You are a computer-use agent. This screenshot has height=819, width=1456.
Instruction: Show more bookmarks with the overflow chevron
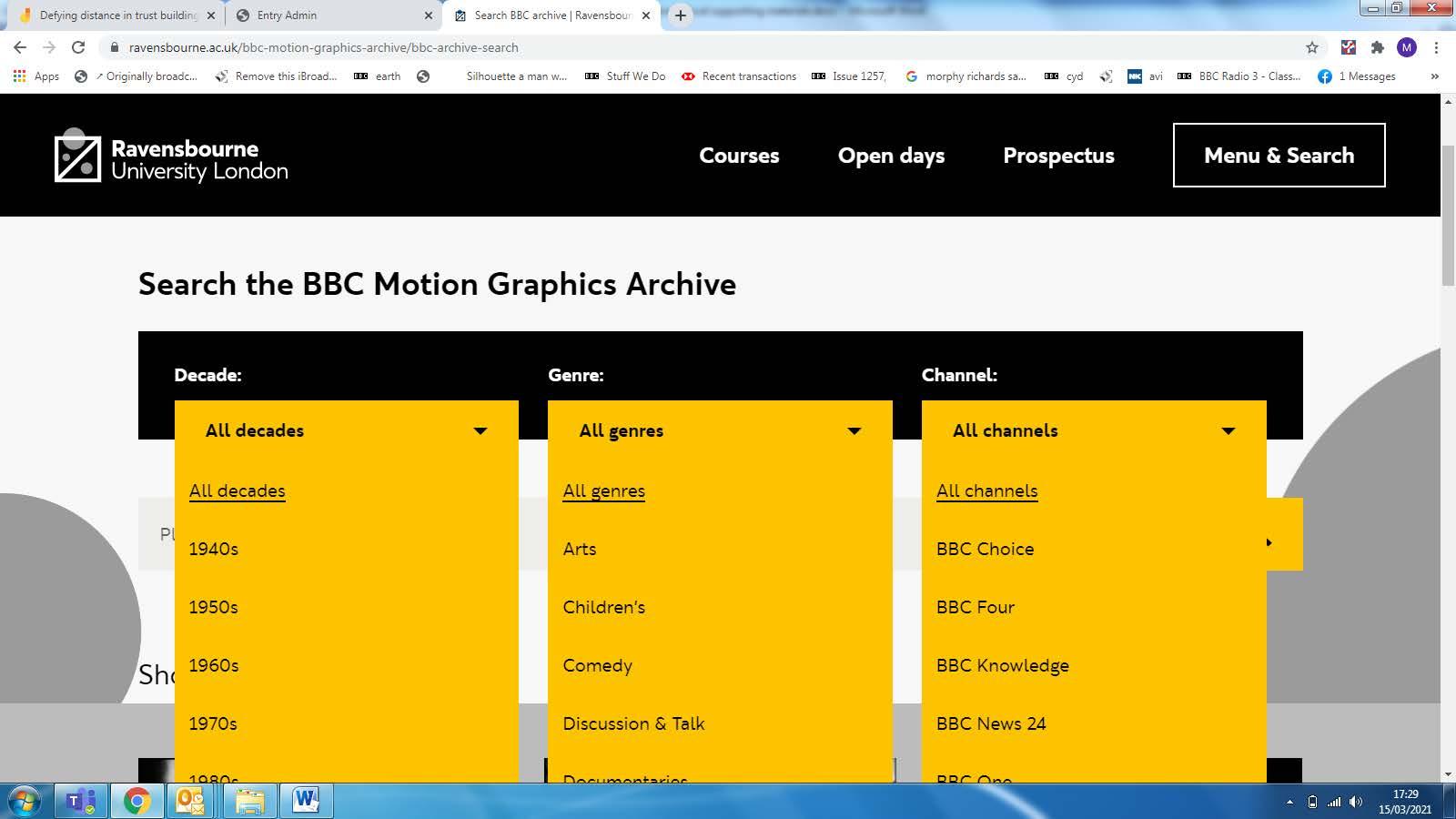coord(1435,76)
